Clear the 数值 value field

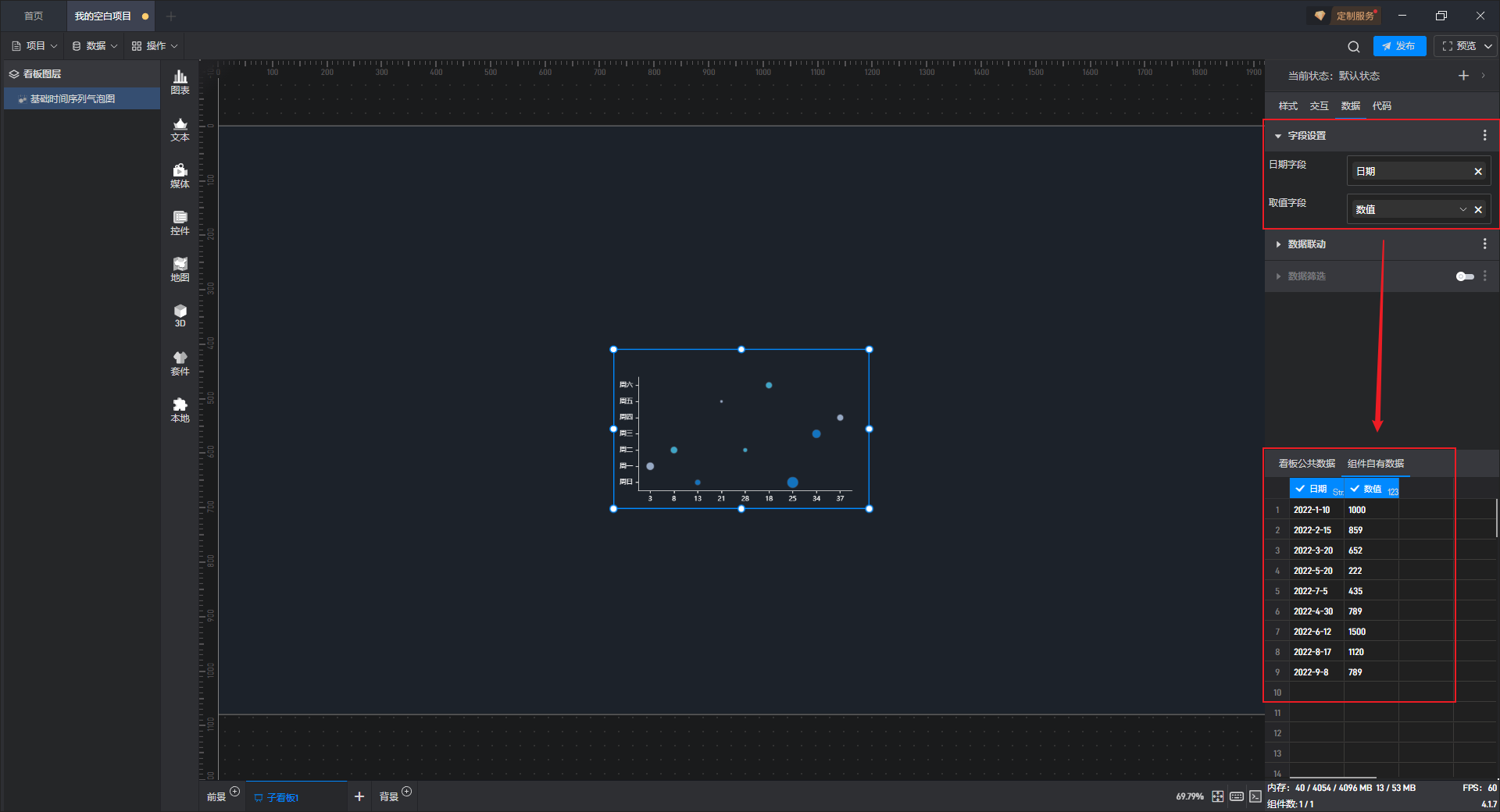1478,210
